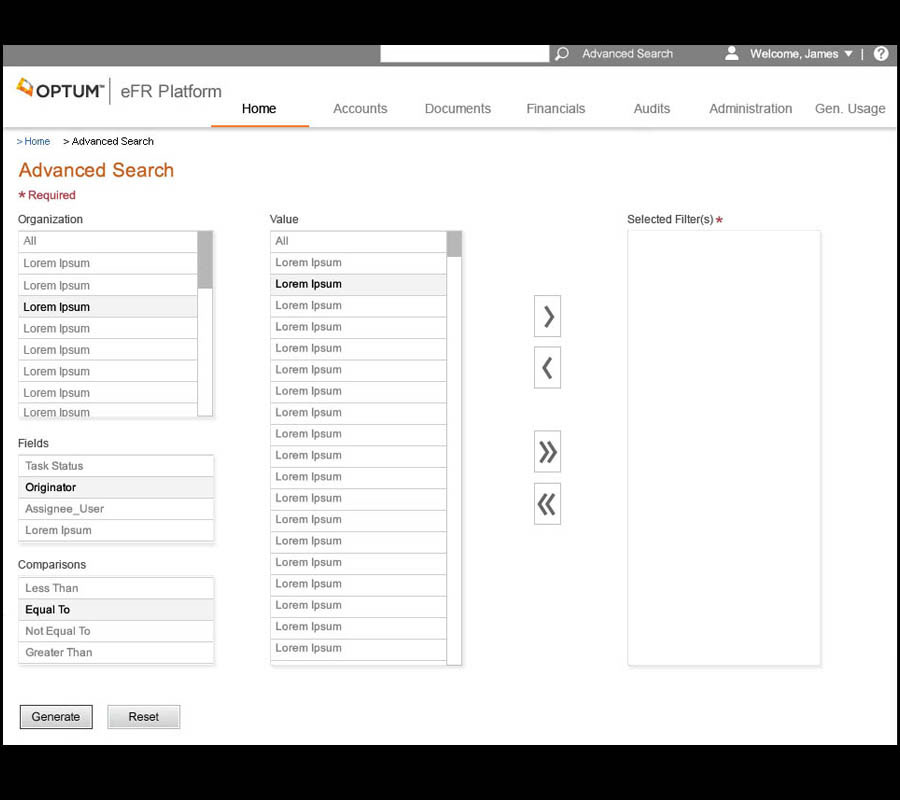
Task: Remove selected filter with single left arrow
Action: pyautogui.click(x=547, y=368)
